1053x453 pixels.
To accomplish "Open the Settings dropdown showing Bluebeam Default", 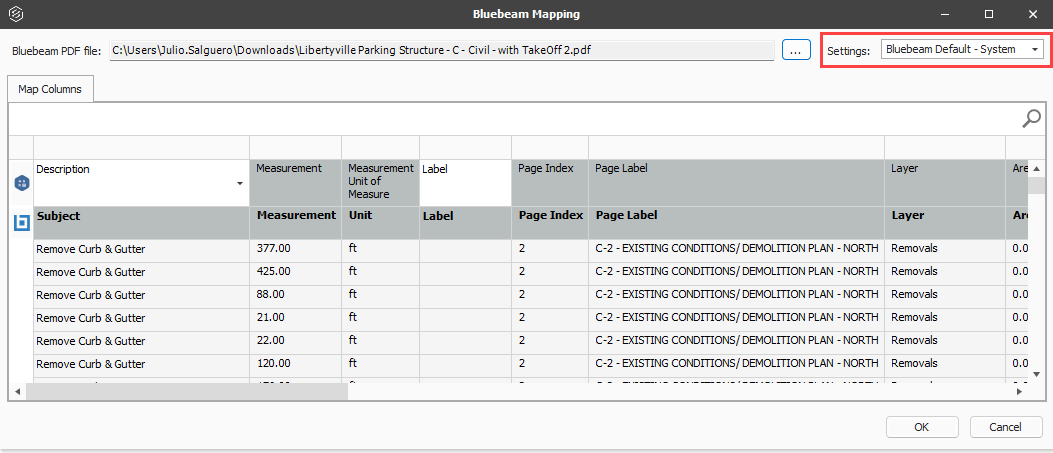I will coord(962,49).
